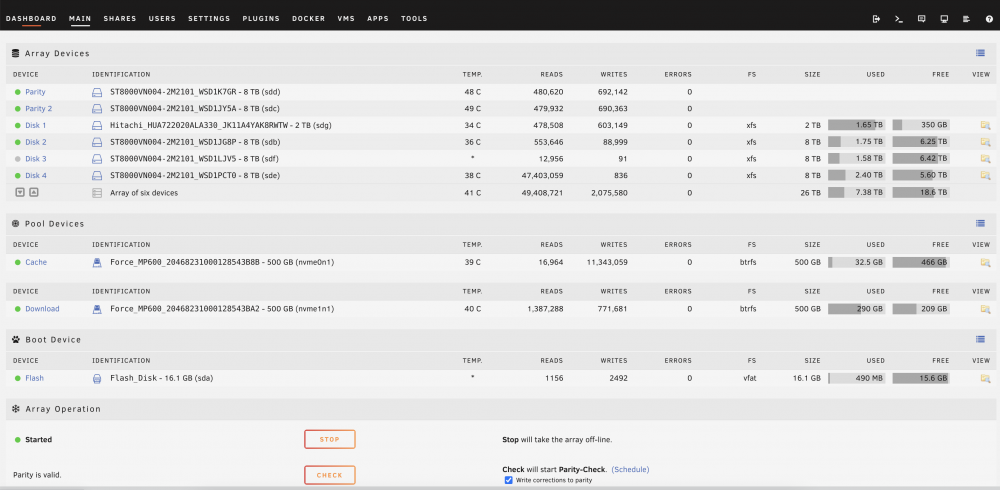Open the Download pool device link
1000x490 pixels.
pos(42,309)
